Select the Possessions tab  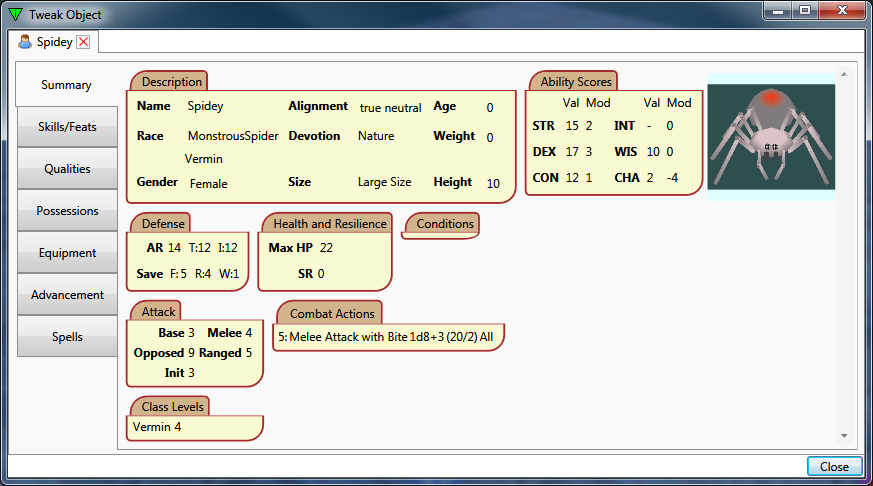pos(67,211)
